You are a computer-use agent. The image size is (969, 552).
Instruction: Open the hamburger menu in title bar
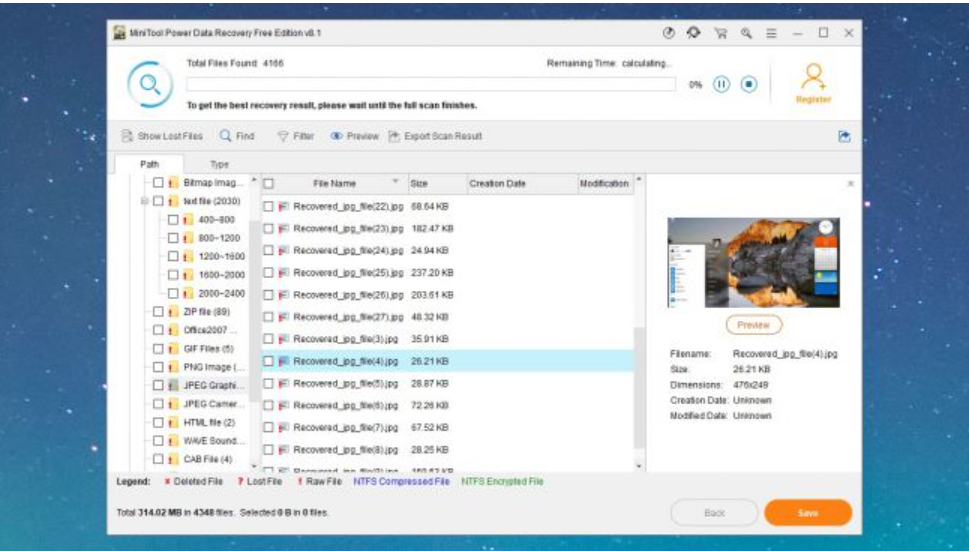click(x=771, y=33)
